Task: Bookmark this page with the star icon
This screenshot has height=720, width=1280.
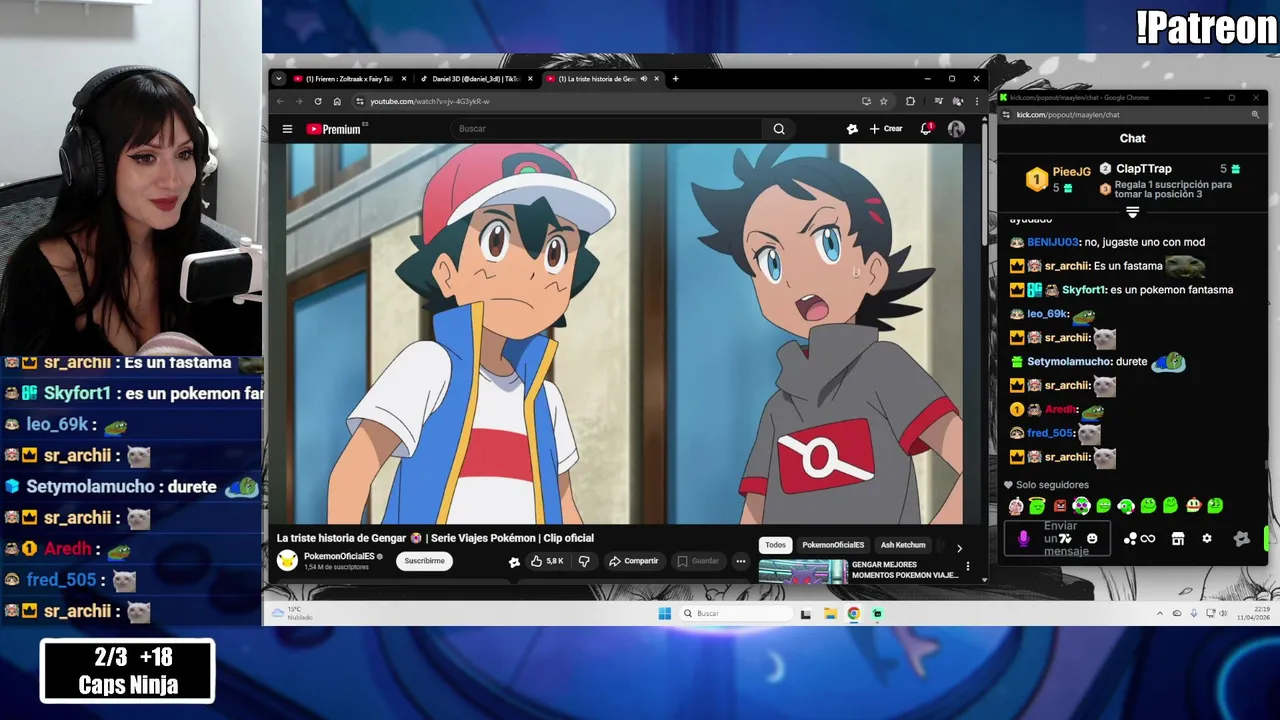Action: click(883, 101)
